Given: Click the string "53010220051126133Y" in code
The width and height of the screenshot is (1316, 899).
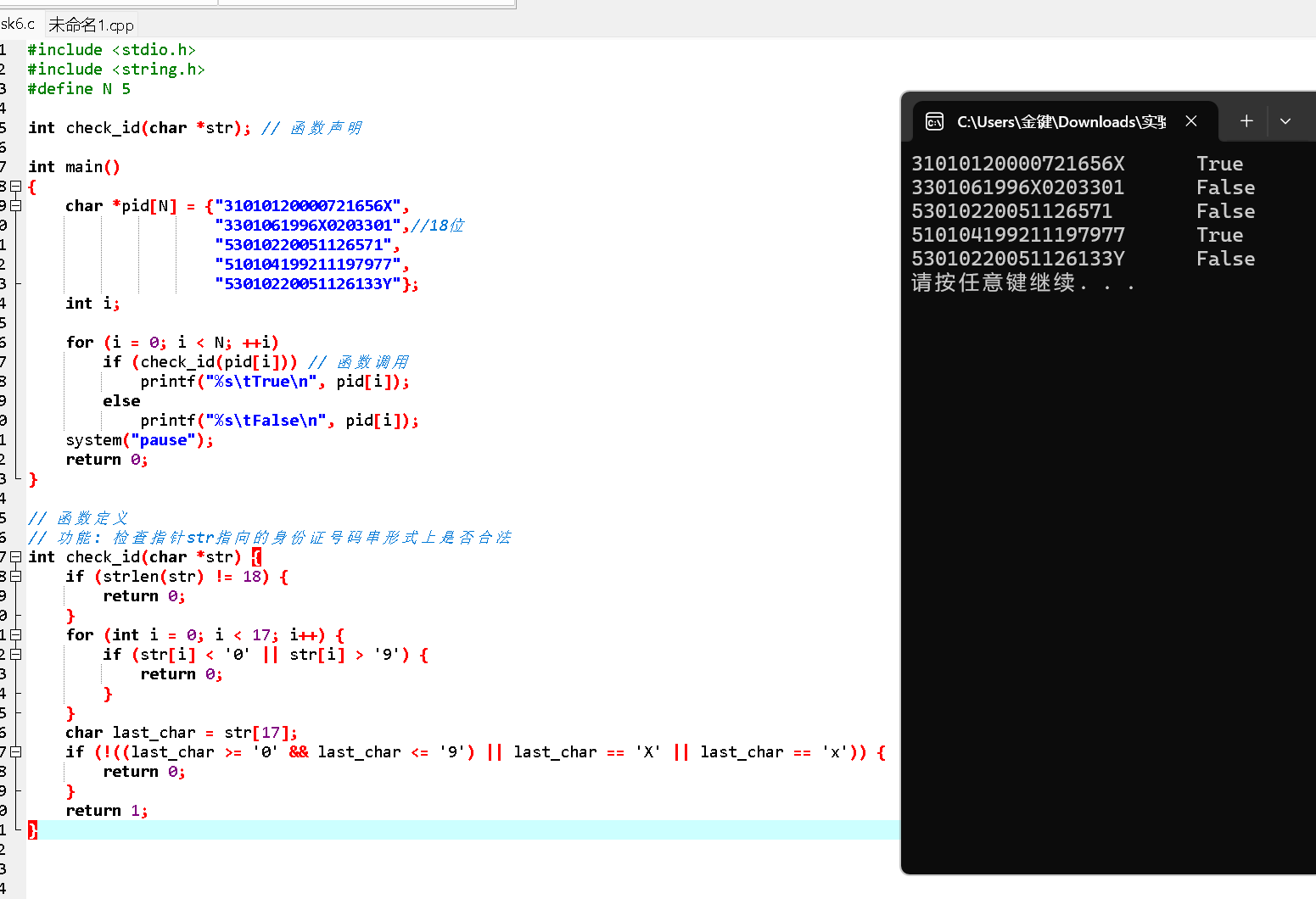Looking at the screenshot, I should [x=307, y=284].
